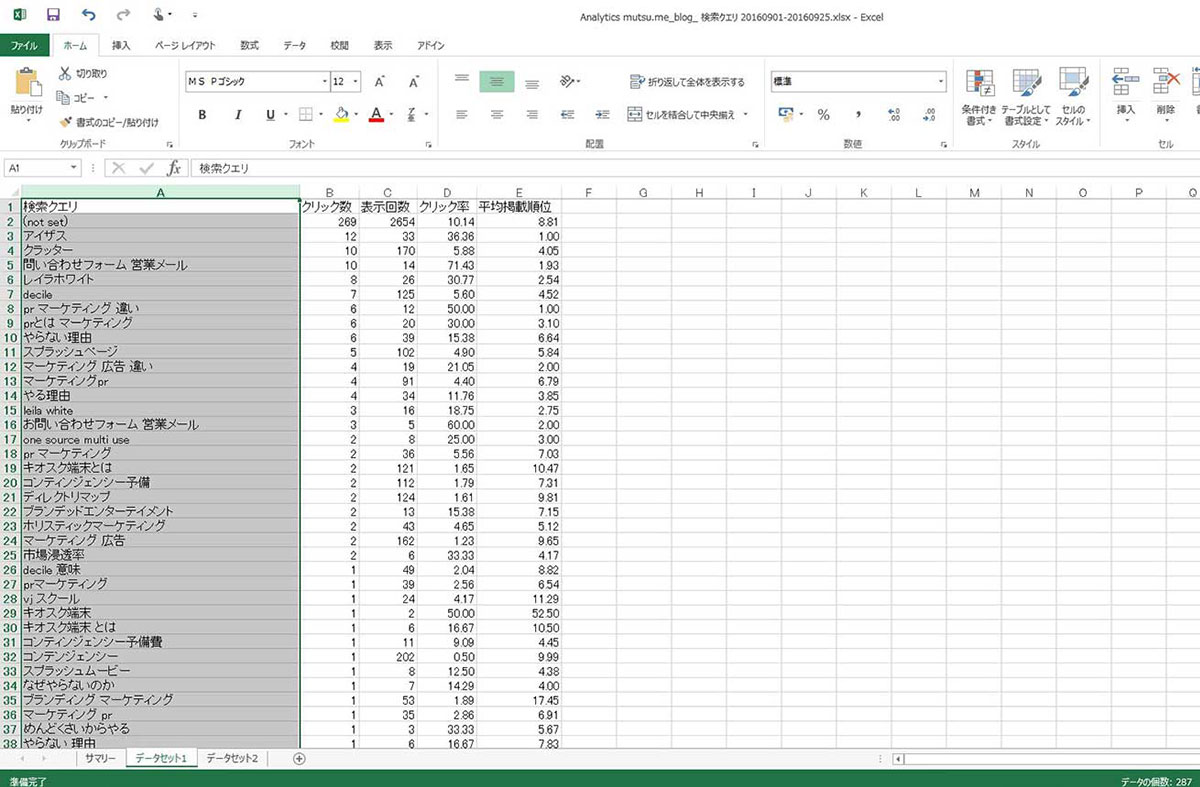Click the borders grid icon
Viewport: 1200px width, 787px height.
pos(306,115)
